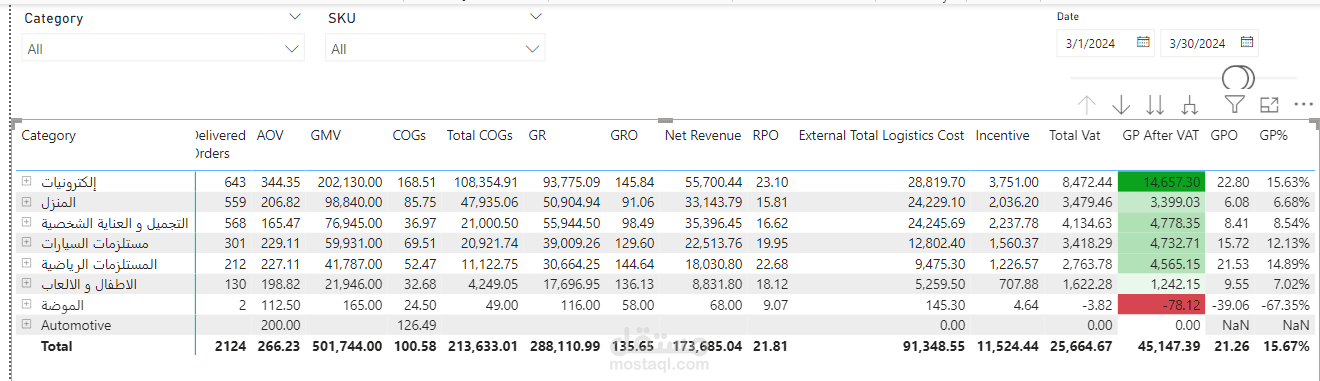Expand the Automotive category row
Image resolution: width=1320 pixels, height=381 pixels.
click(26, 325)
